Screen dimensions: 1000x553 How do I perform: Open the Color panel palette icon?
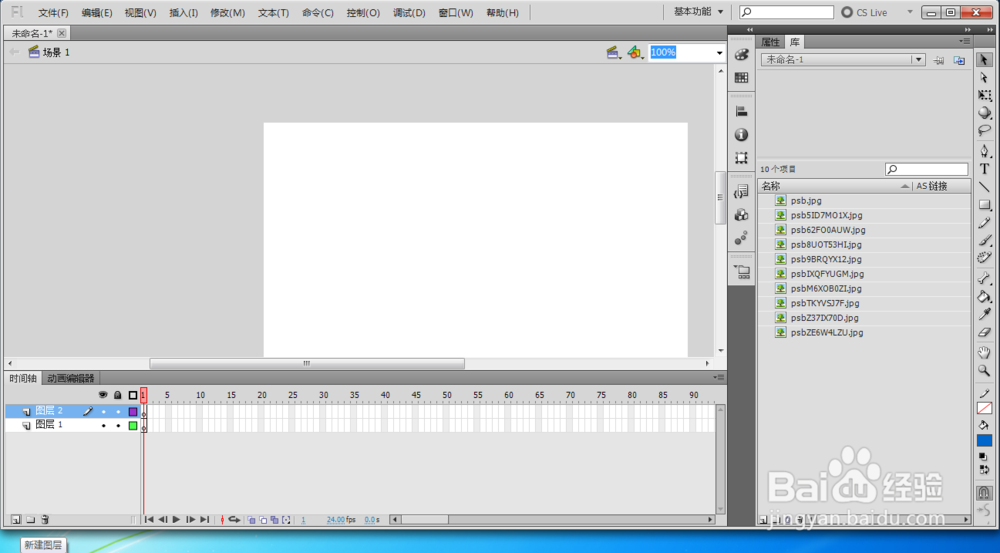(741, 55)
